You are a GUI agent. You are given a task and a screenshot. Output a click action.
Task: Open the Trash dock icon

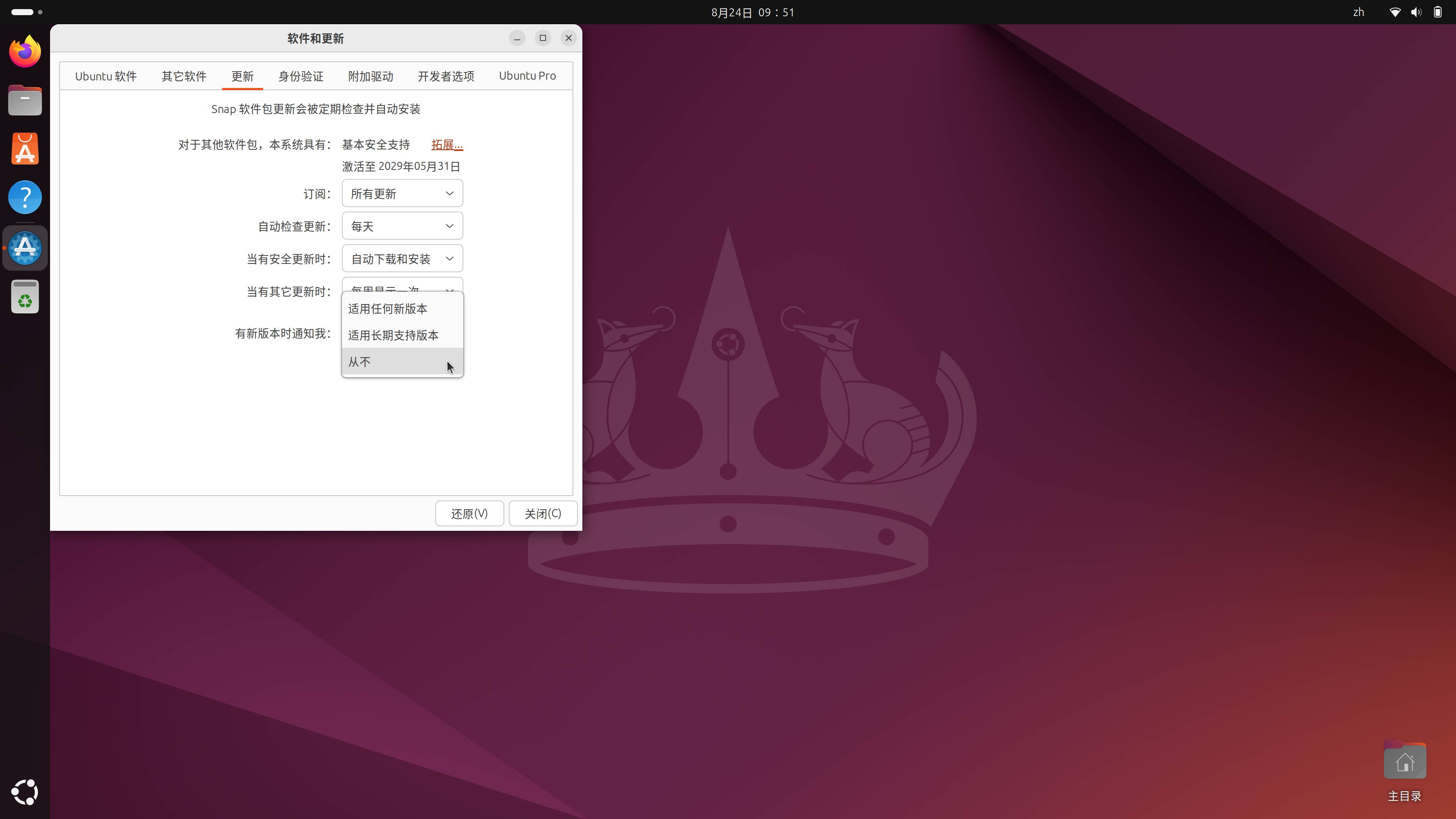point(25,296)
